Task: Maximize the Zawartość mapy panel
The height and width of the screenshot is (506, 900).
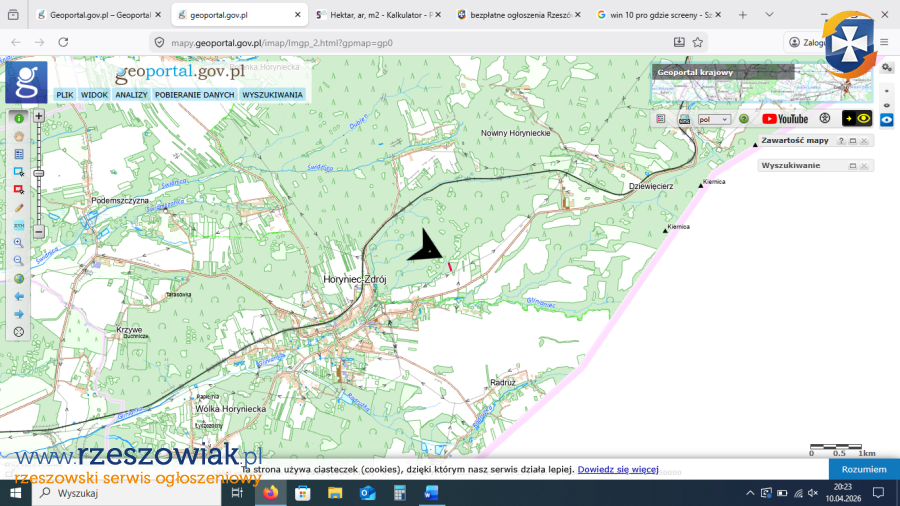Action: [853, 141]
